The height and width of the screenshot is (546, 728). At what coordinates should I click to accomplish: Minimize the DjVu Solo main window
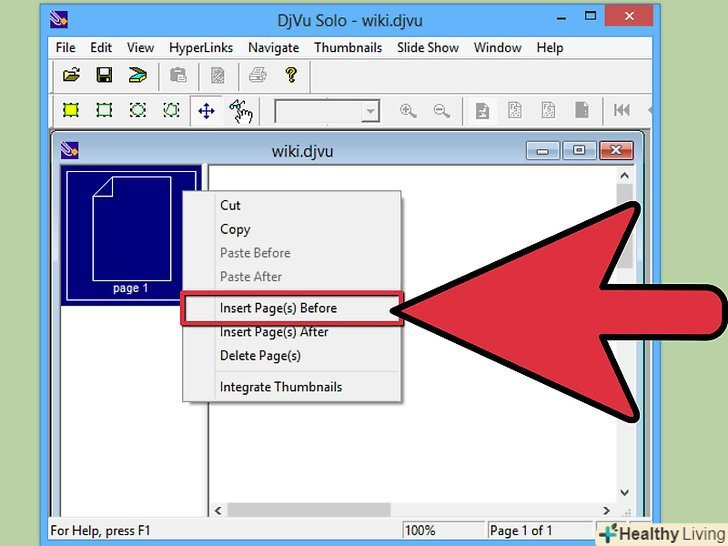(x=561, y=18)
